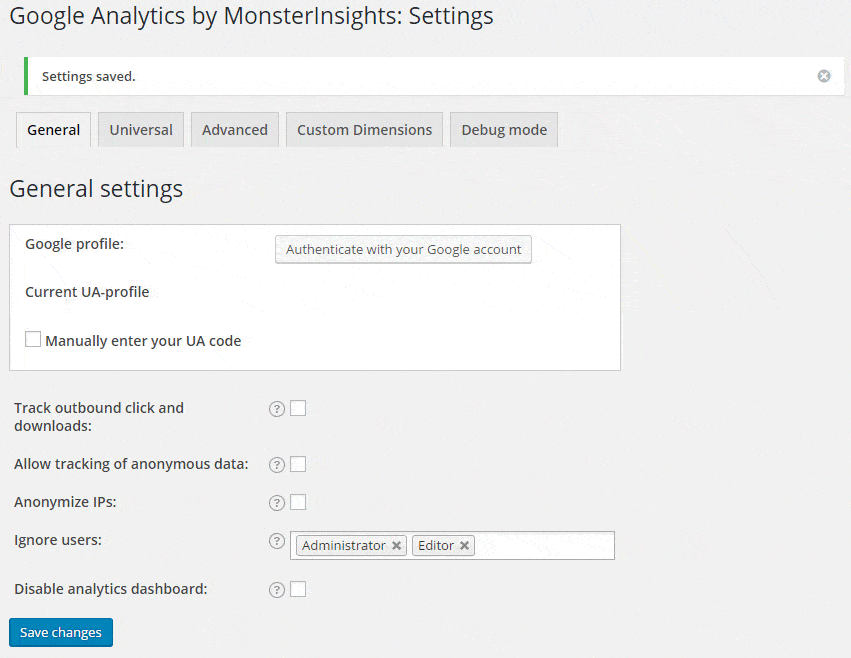
Task: Open help icon for Disable analytics dashboard
Action: coord(277,590)
